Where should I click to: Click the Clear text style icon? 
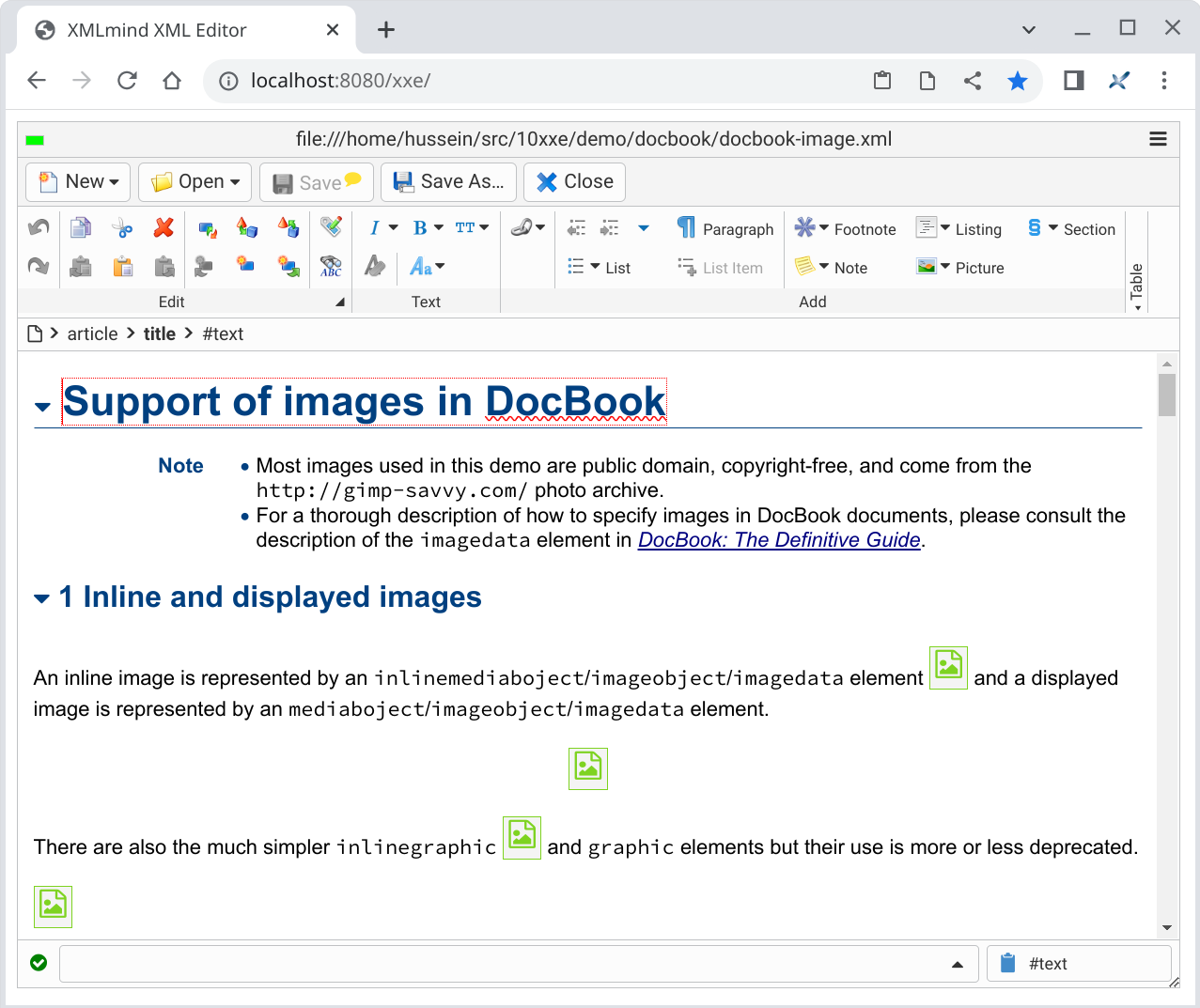coord(375,267)
